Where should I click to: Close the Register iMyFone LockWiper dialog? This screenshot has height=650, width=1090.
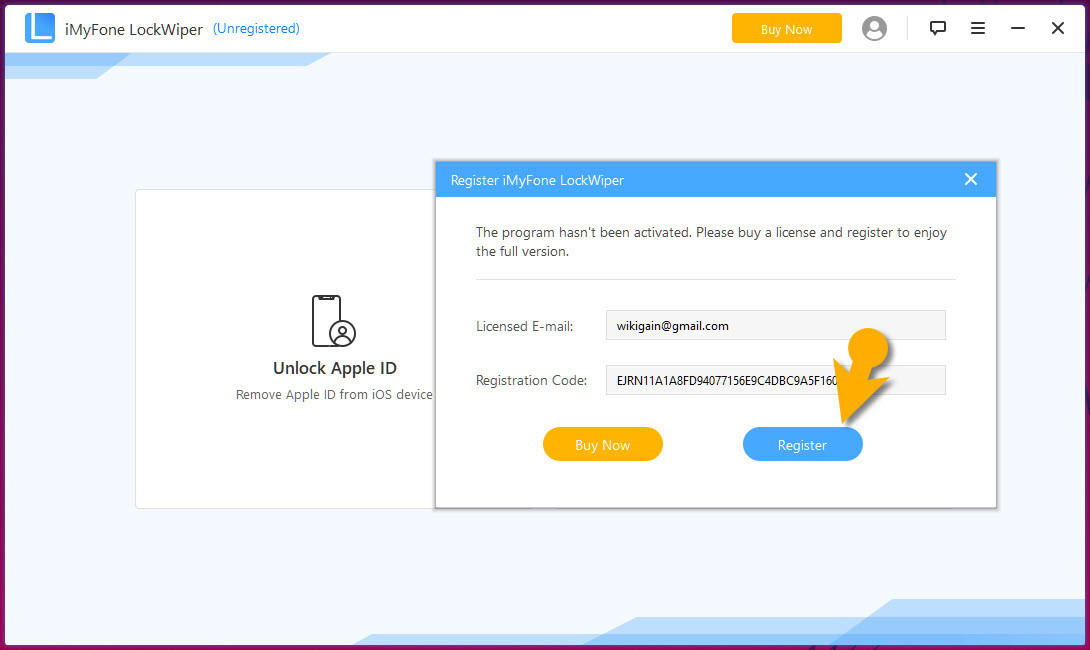pyautogui.click(x=970, y=179)
